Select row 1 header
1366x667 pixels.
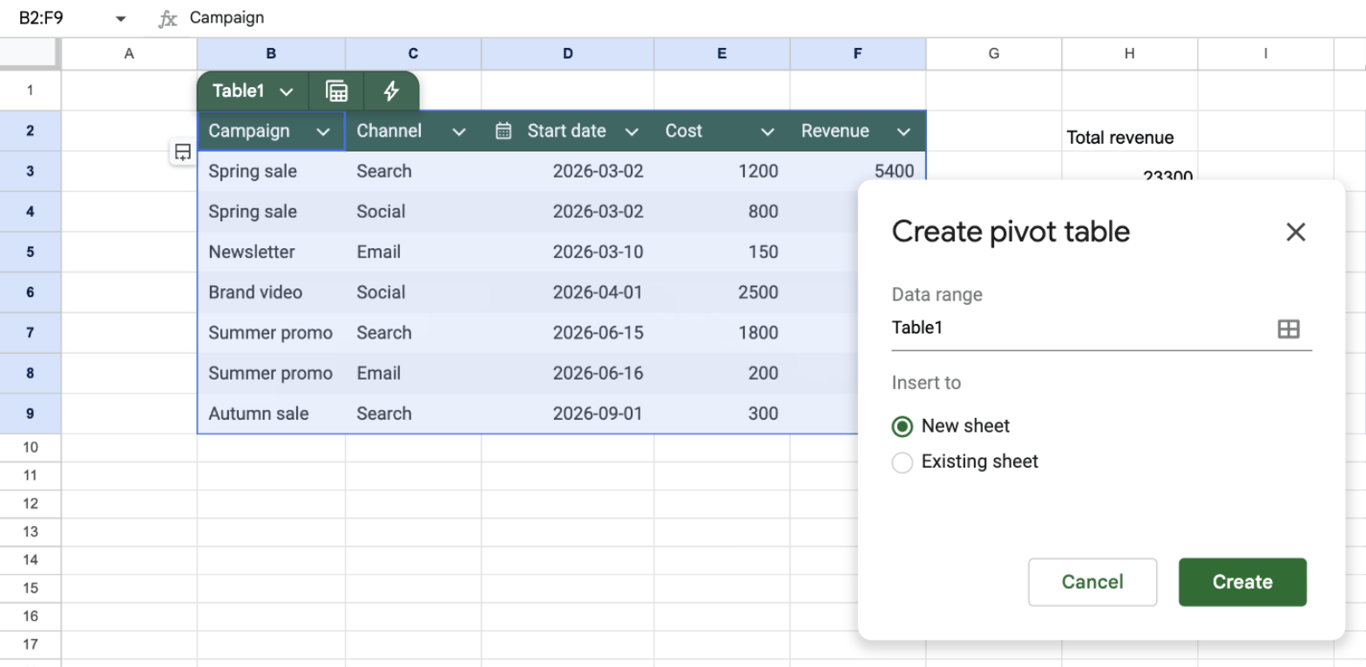point(30,91)
